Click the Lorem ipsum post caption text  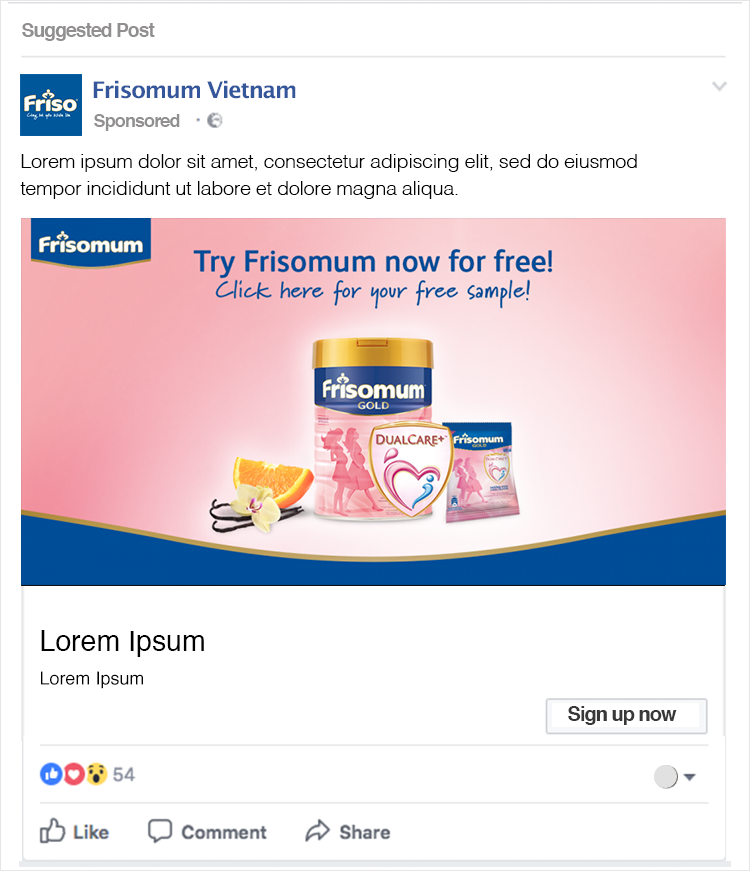pyautogui.click(x=329, y=175)
